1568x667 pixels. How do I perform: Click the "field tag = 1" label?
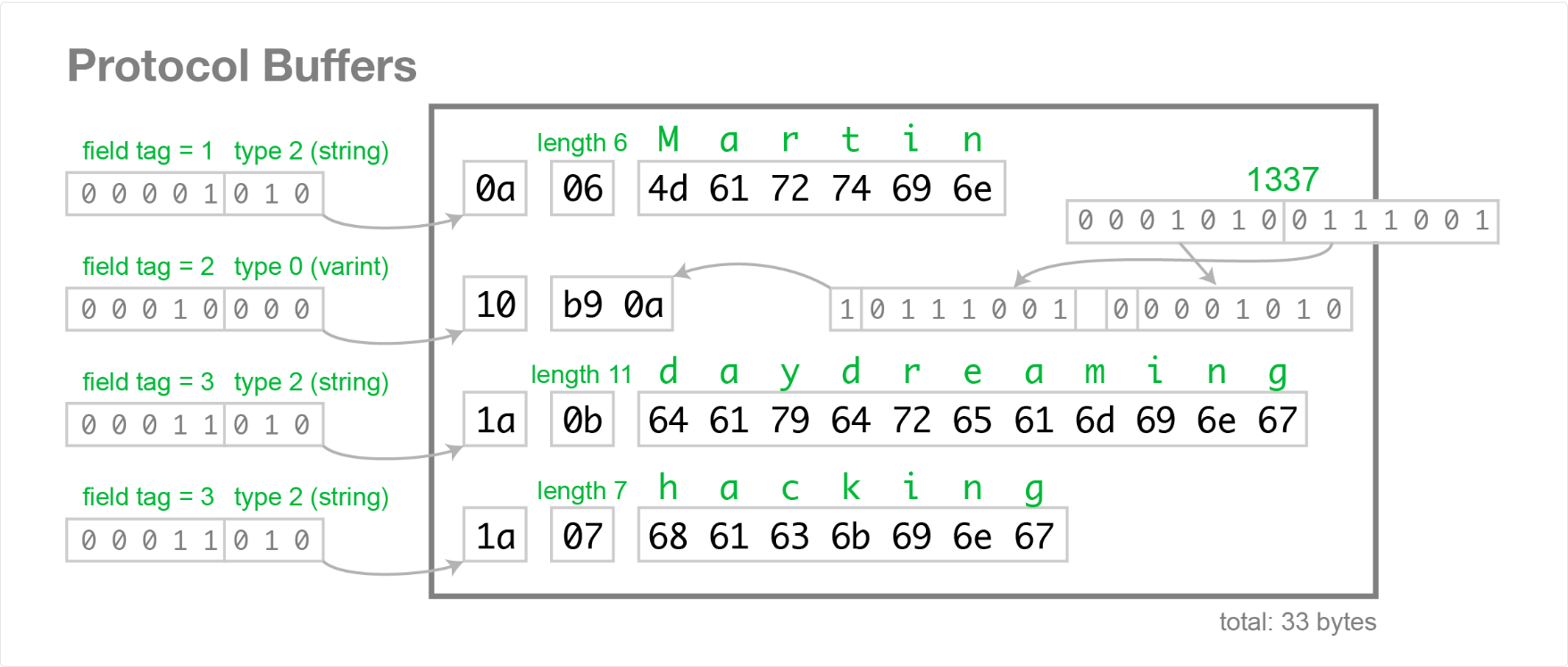147,151
